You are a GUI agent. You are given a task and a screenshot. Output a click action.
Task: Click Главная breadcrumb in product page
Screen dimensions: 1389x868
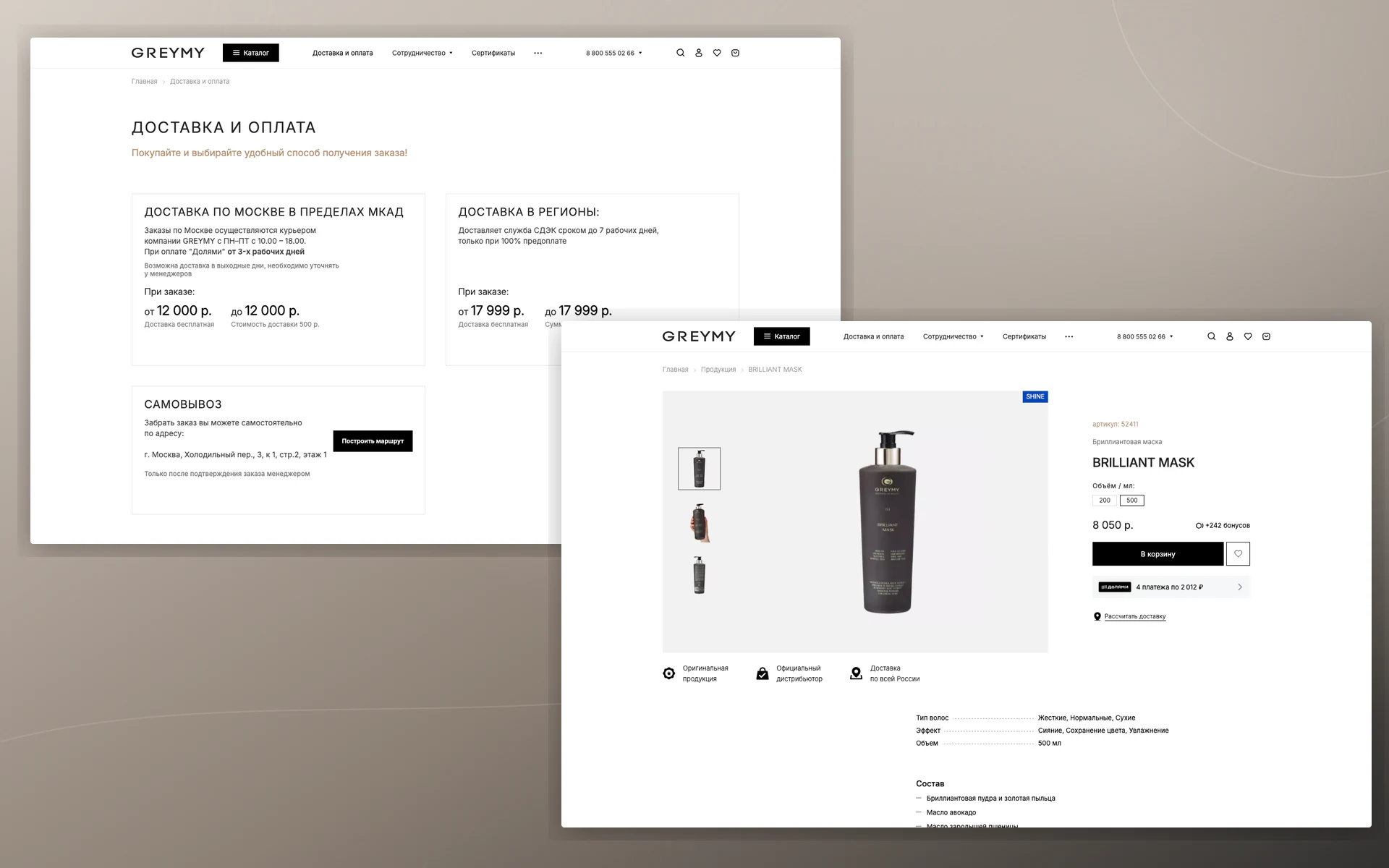tap(676, 370)
